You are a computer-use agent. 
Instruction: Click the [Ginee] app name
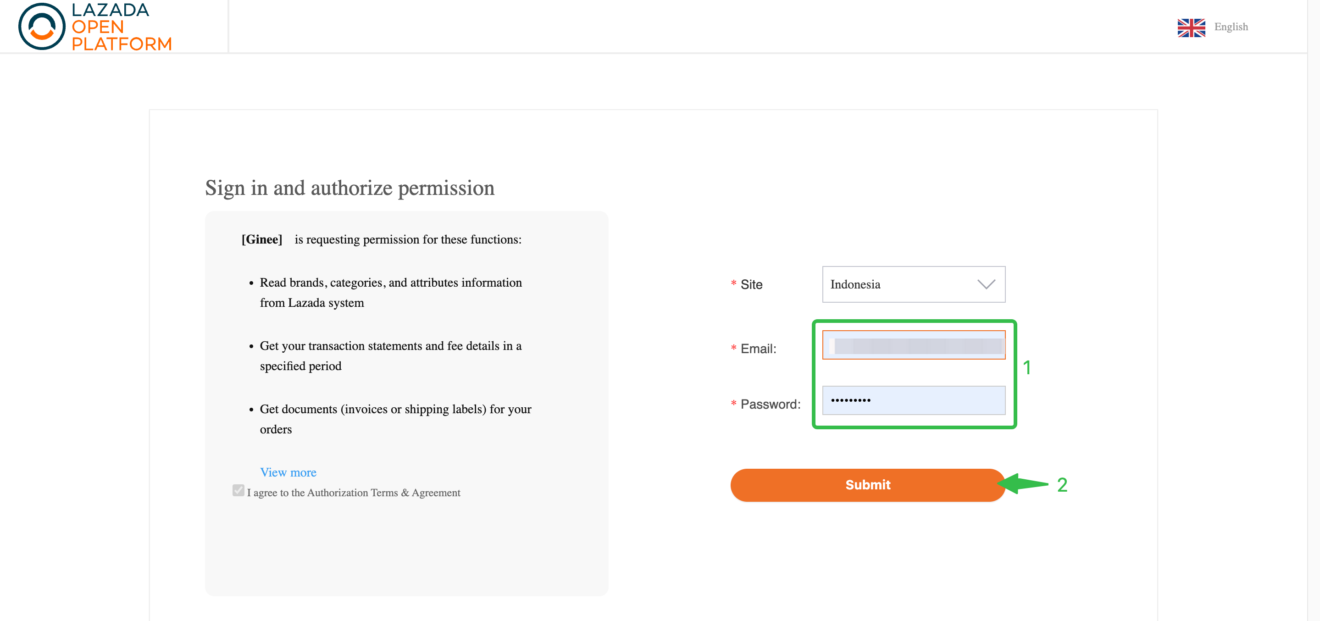coord(262,239)
